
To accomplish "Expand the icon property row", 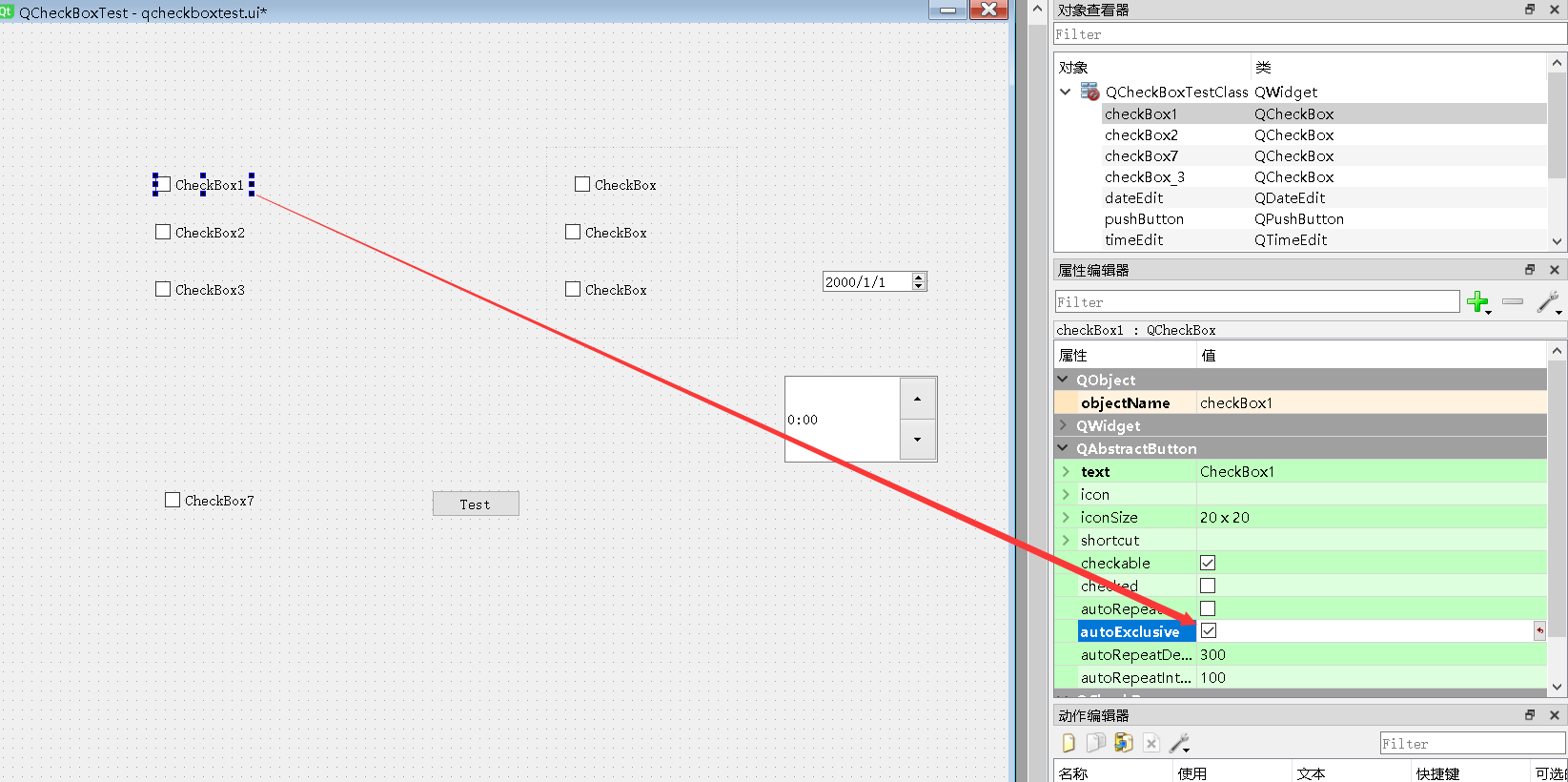I will coord(1066,494).
